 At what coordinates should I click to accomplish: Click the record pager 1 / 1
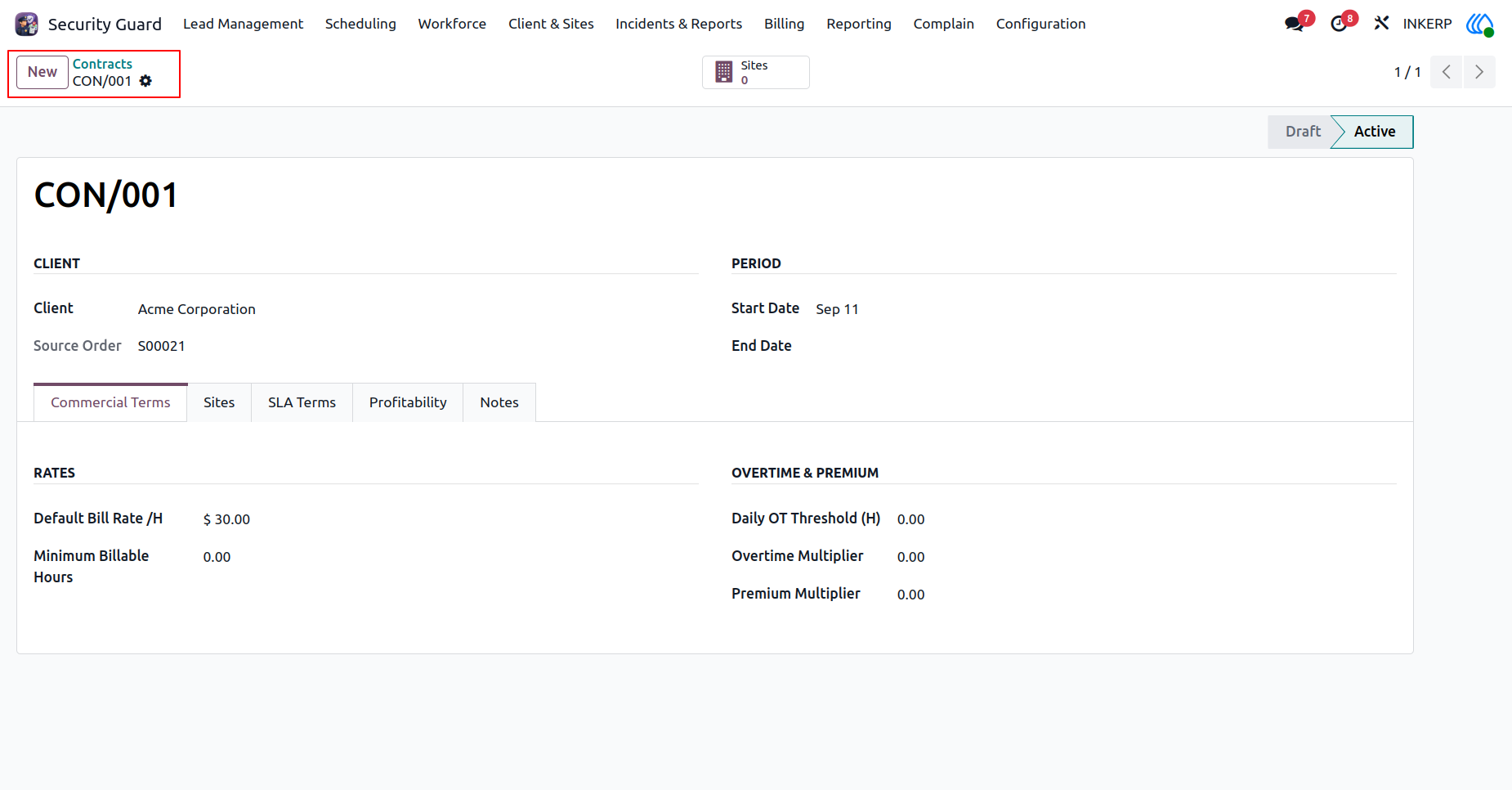1407,72
